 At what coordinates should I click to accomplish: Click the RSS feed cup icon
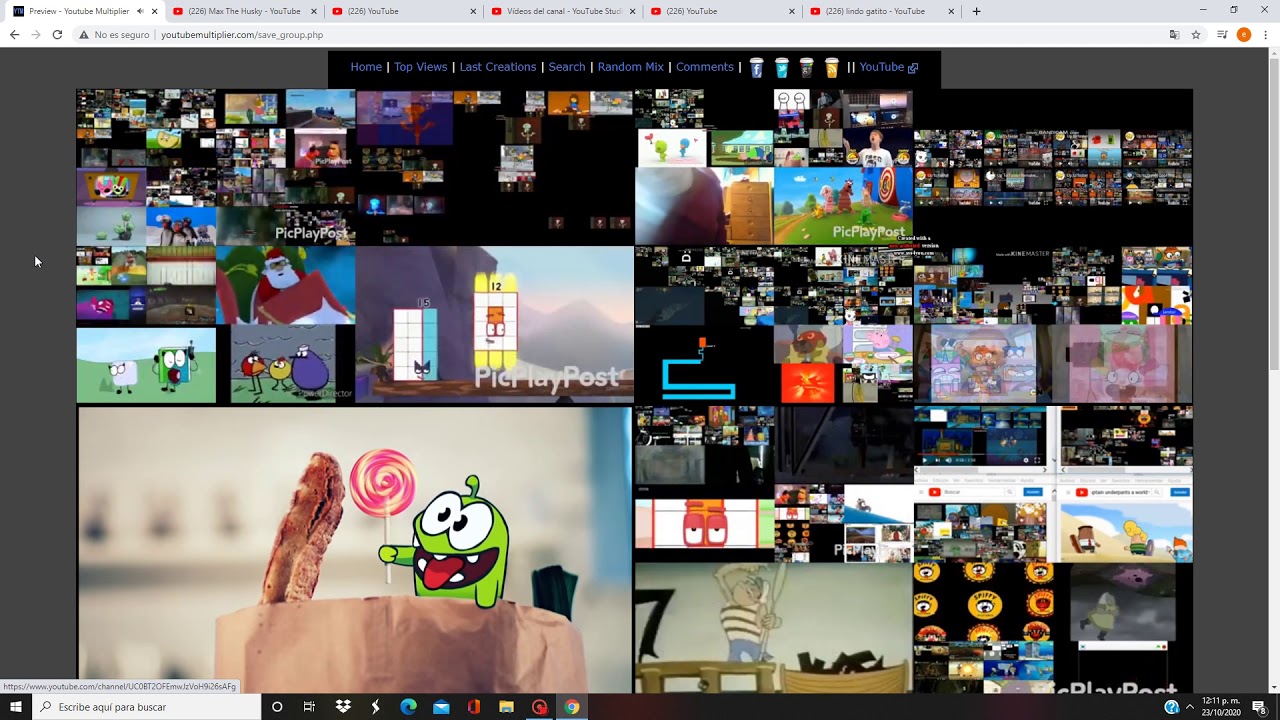(x=831, y=68)
